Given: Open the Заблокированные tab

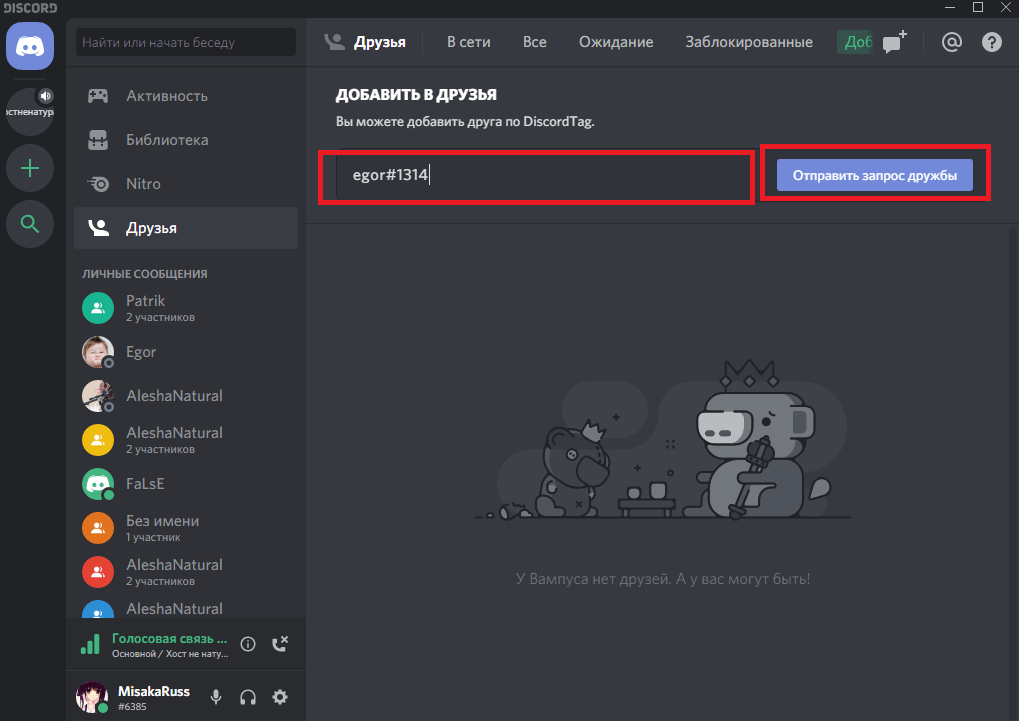Looking at the screenshot, I should pos(748,42).
